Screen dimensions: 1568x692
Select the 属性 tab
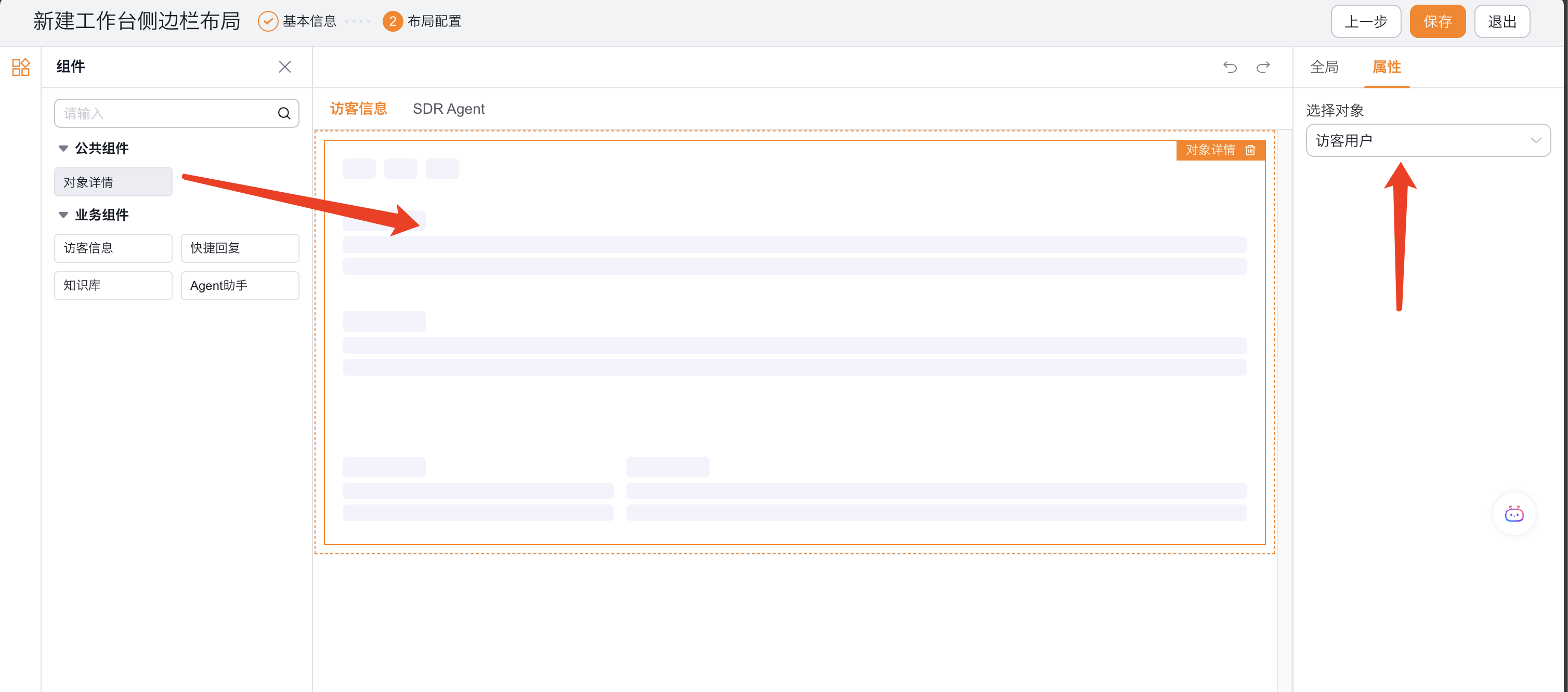pos(1386,67)
